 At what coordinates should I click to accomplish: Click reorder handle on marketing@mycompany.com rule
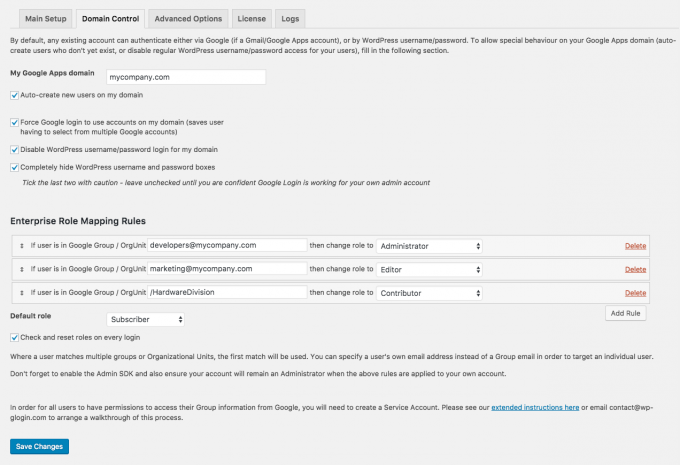tap(22, 269)
